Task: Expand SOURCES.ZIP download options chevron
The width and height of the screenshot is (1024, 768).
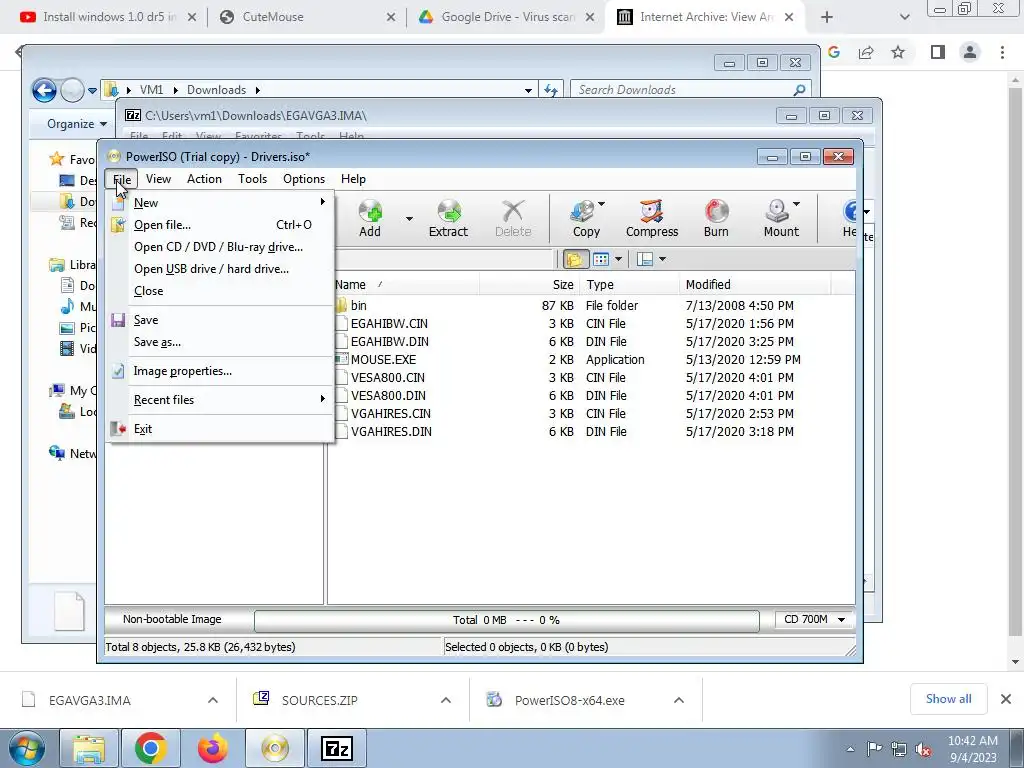Action: [x=445, y=700]
